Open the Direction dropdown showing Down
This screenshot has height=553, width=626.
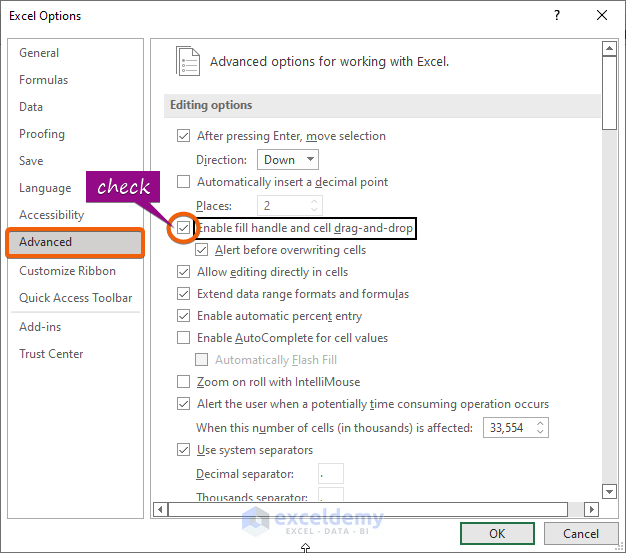(288, 160)
